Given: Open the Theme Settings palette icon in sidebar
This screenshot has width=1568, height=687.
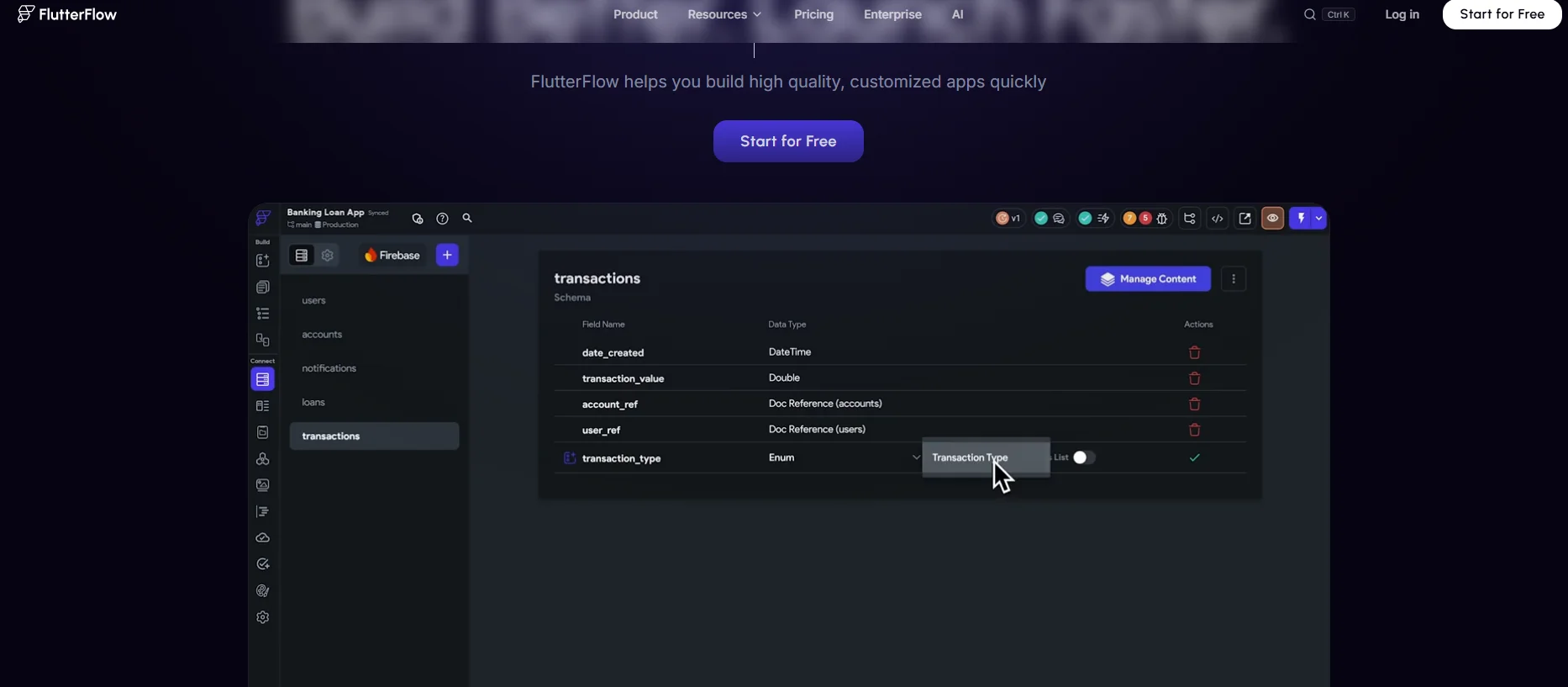Looking at the screenshot, I should [x=263, y=591].
